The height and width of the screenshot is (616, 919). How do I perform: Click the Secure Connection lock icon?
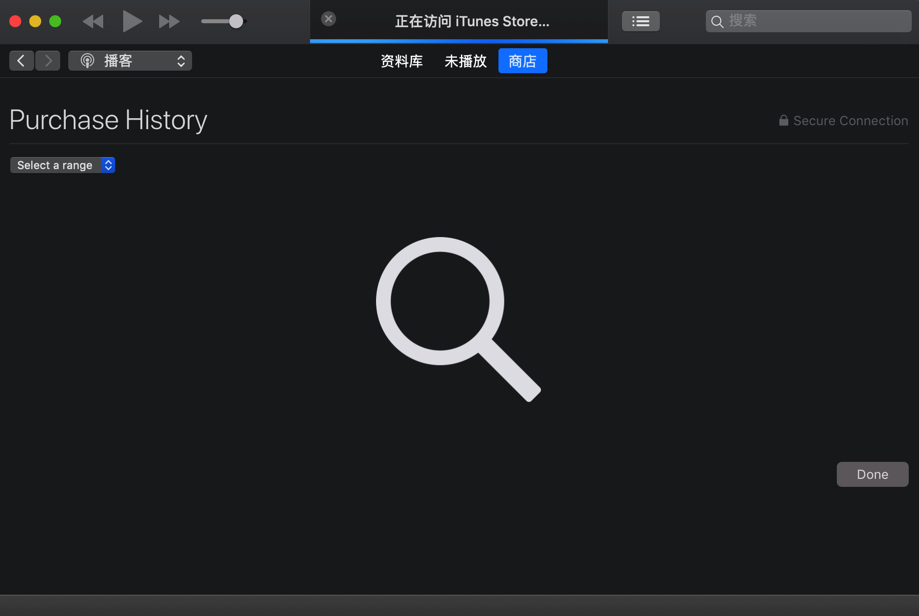[x=783, y=120]
